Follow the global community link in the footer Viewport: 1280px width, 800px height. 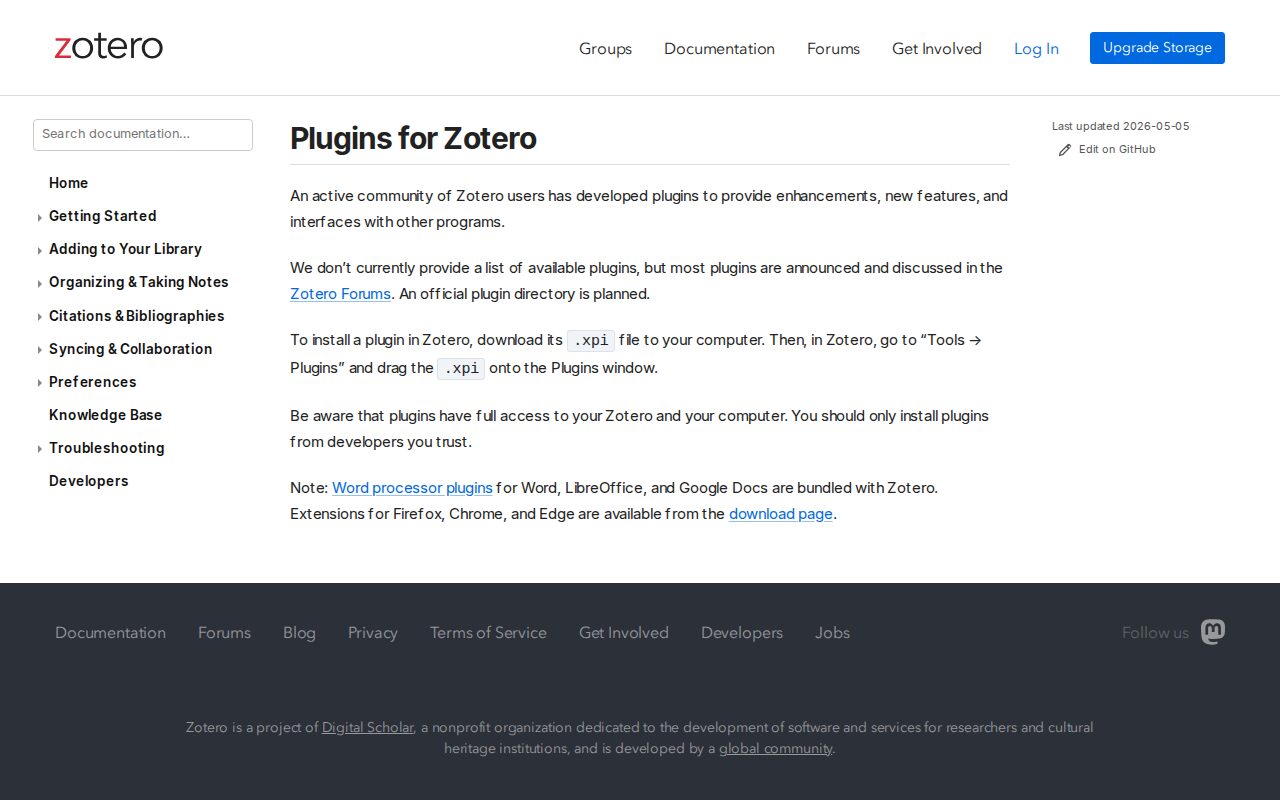[775, 749]
